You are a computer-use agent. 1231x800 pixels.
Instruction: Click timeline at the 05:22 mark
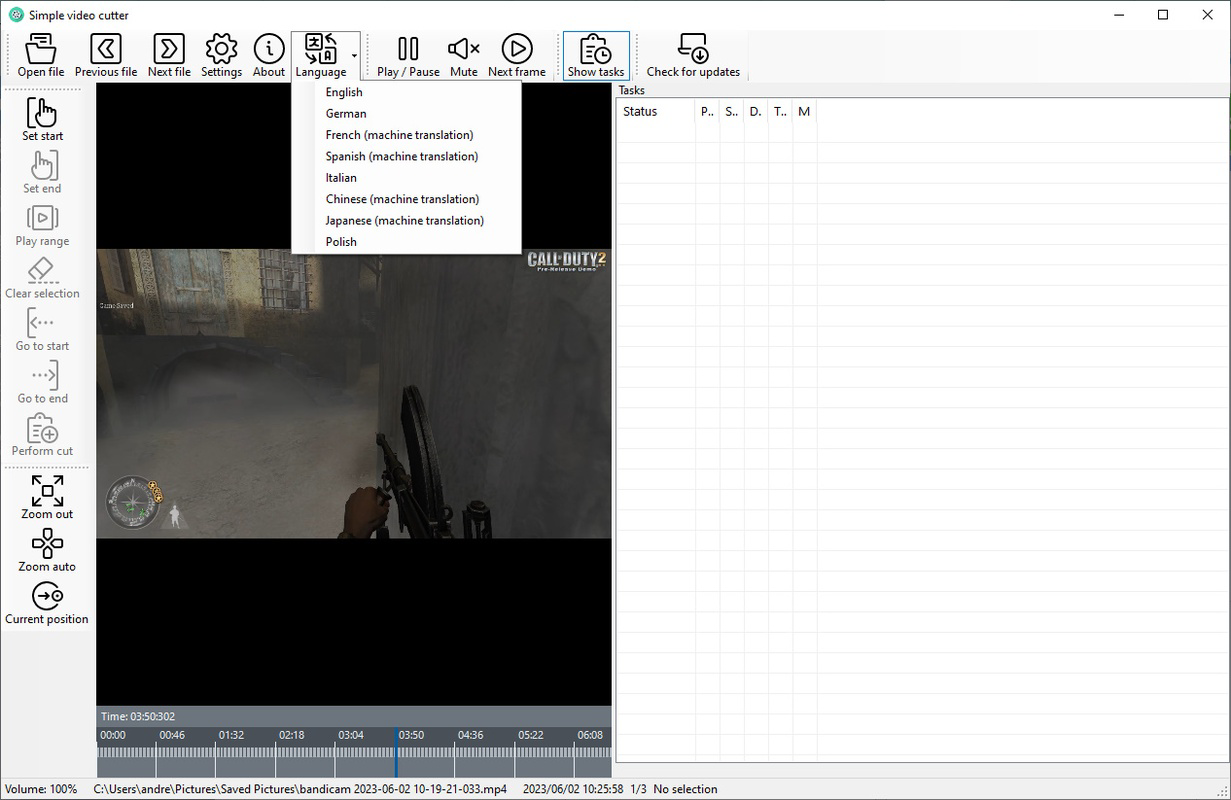(530, 735)
